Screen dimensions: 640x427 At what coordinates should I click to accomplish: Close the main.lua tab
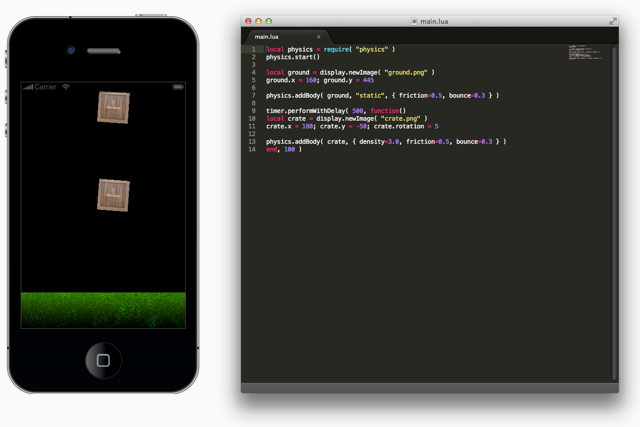click(319, 37)
